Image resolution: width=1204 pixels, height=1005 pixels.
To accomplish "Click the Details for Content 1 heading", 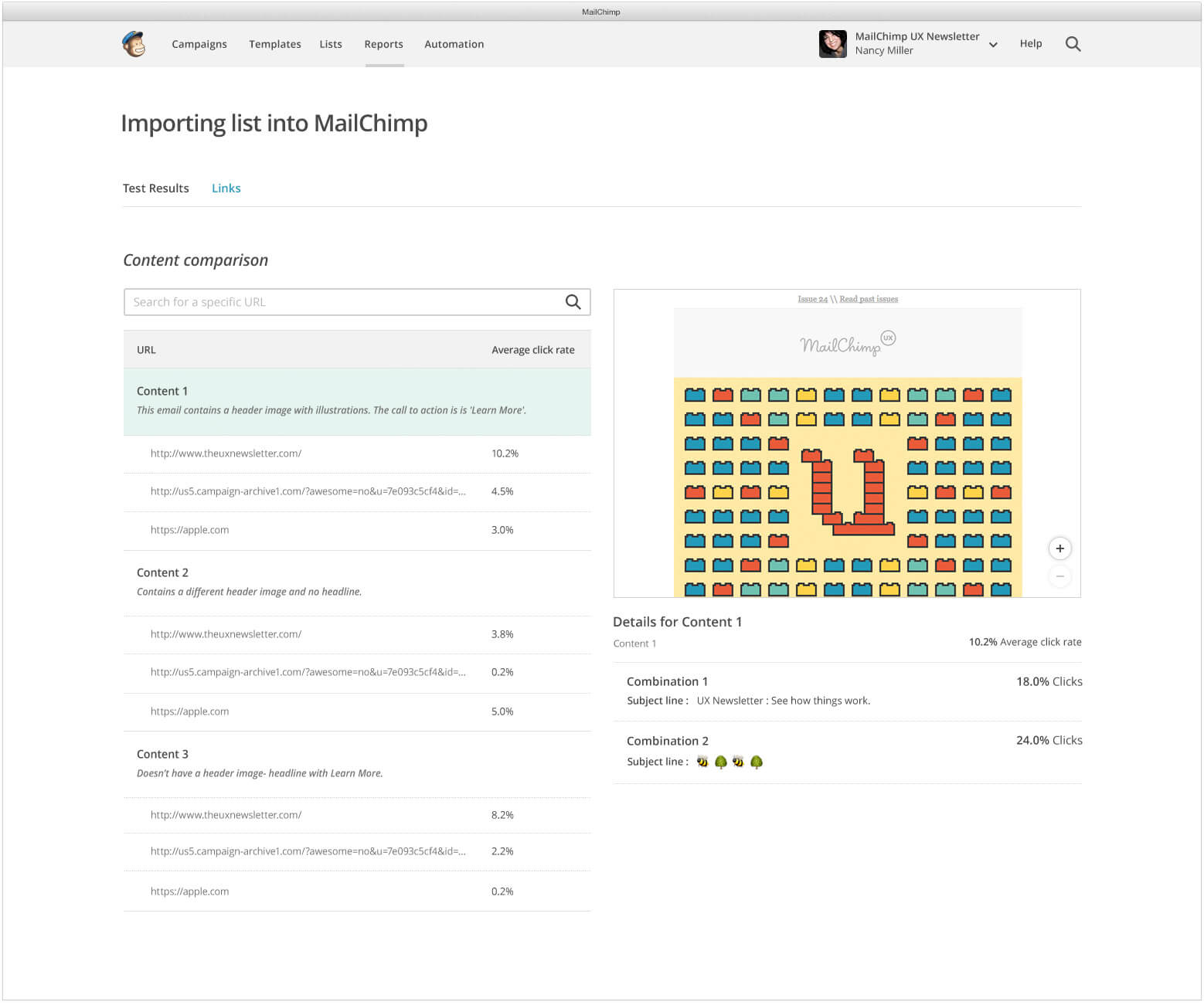I will click(x=677, y=622).
